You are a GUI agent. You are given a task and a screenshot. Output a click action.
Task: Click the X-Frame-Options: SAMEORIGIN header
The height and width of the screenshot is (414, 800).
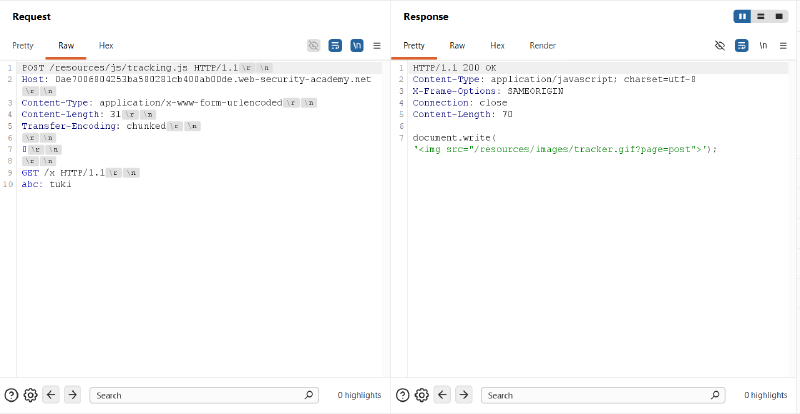pos(488,91)
